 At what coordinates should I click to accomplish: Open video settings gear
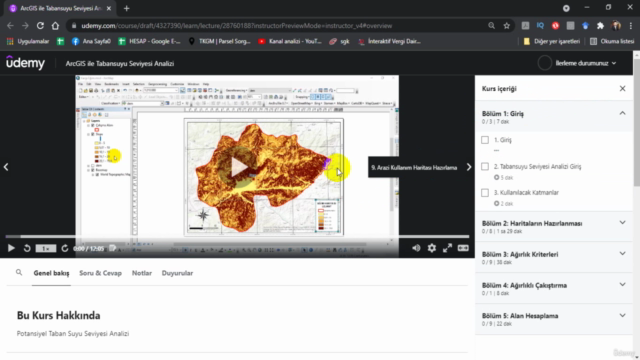point(431,248)
